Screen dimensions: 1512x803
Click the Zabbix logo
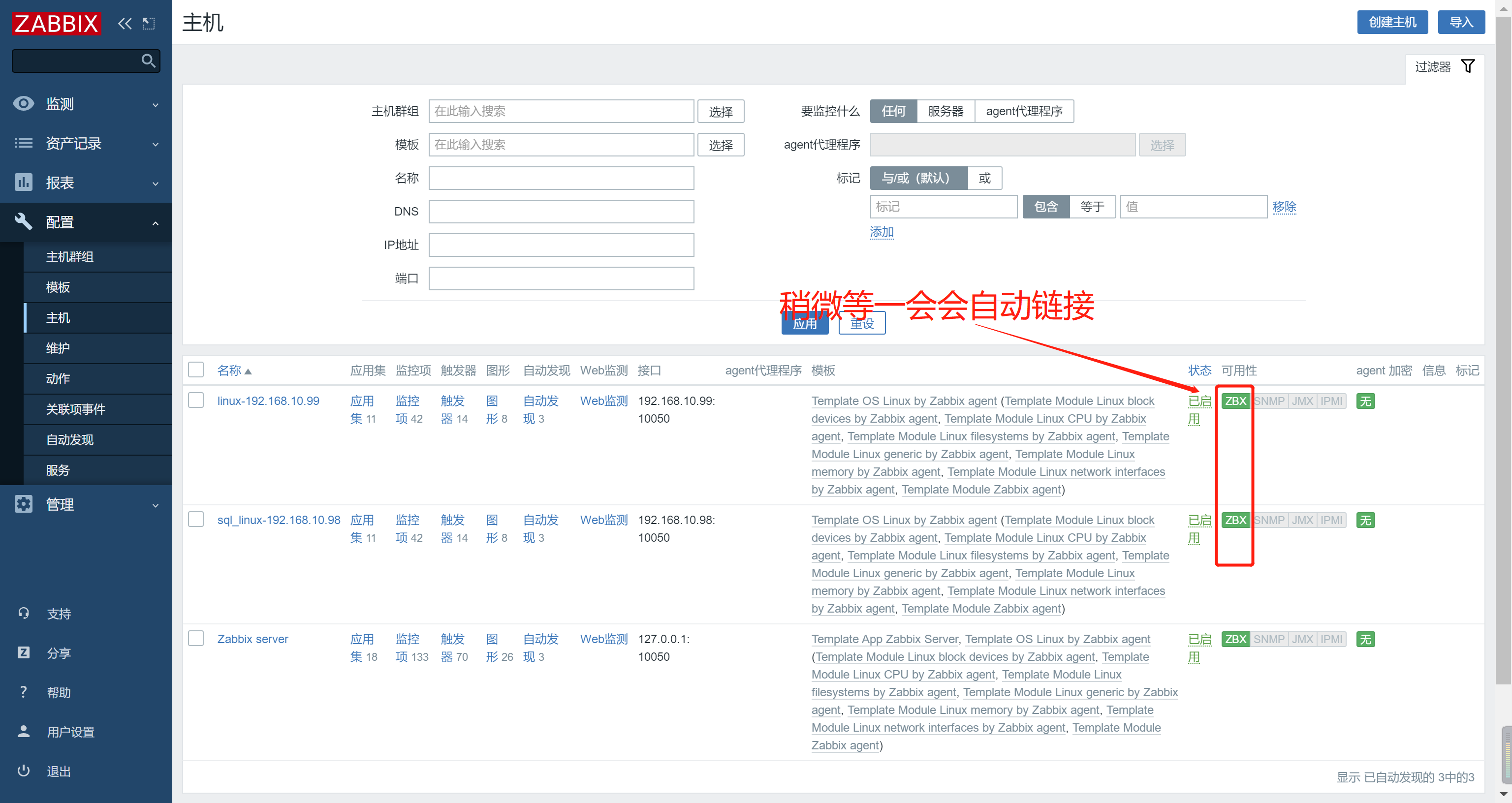pyautogui.click(x=56, y=24)
